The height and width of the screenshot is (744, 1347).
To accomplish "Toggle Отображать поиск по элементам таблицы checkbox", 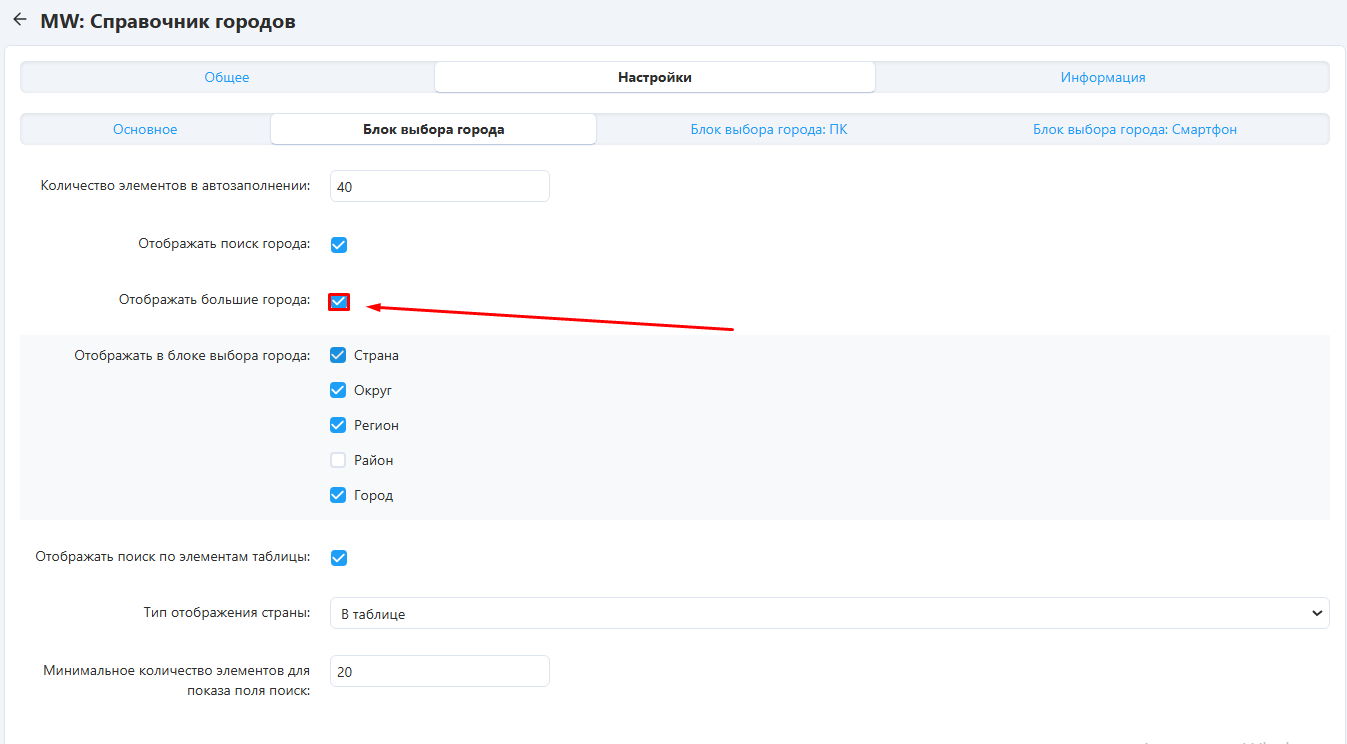I will (x=339, y=558).
